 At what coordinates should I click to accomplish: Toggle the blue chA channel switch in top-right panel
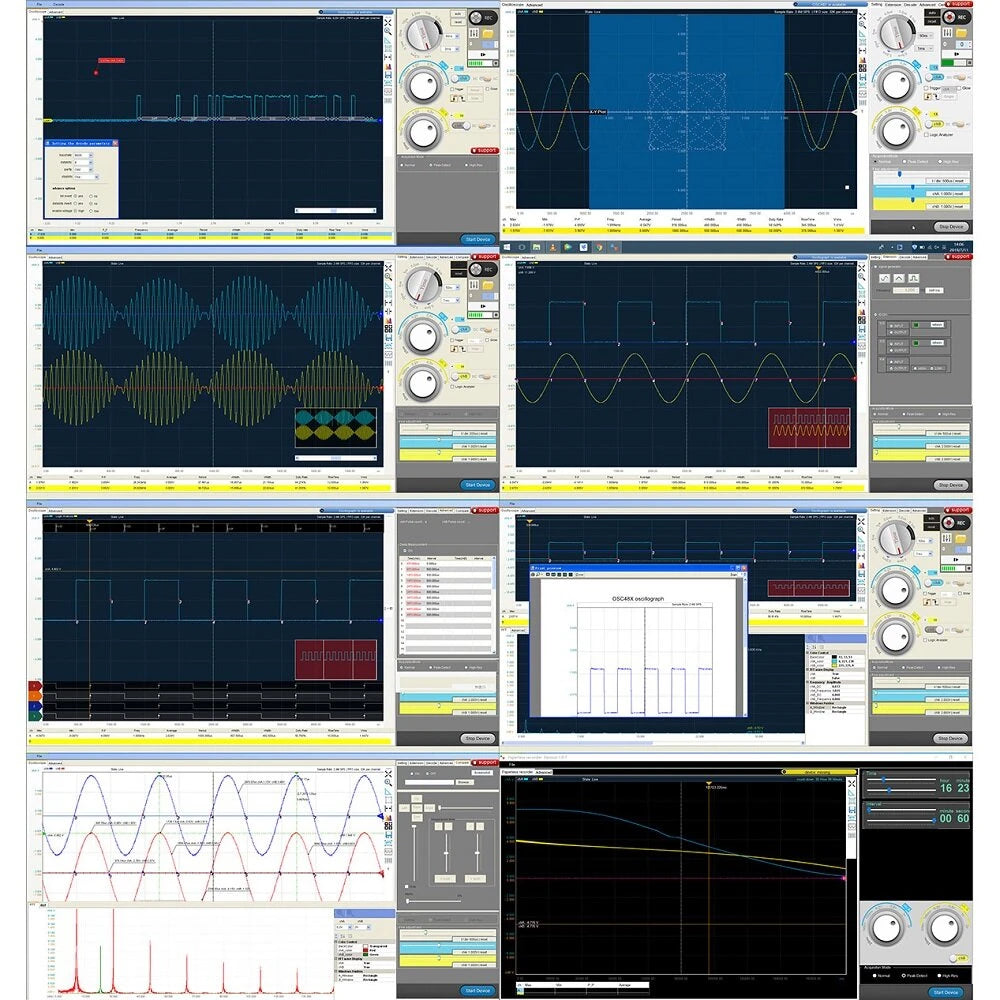[x=934, y=77]
